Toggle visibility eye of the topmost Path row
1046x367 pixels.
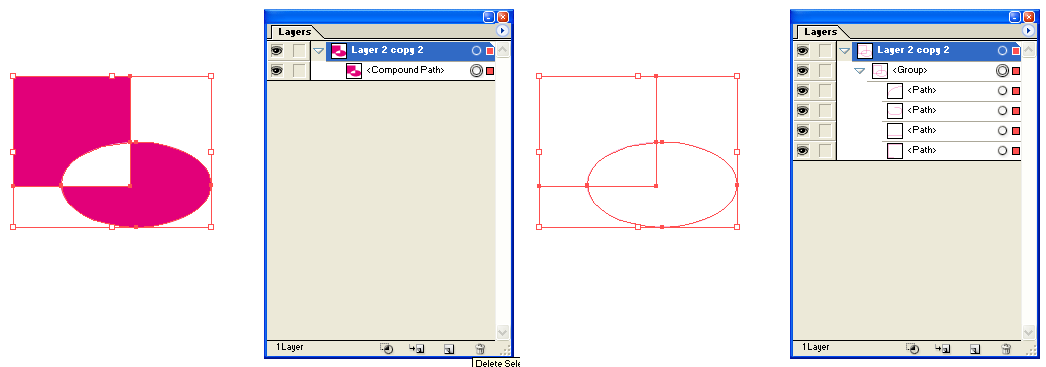click(x=803, y=90)
